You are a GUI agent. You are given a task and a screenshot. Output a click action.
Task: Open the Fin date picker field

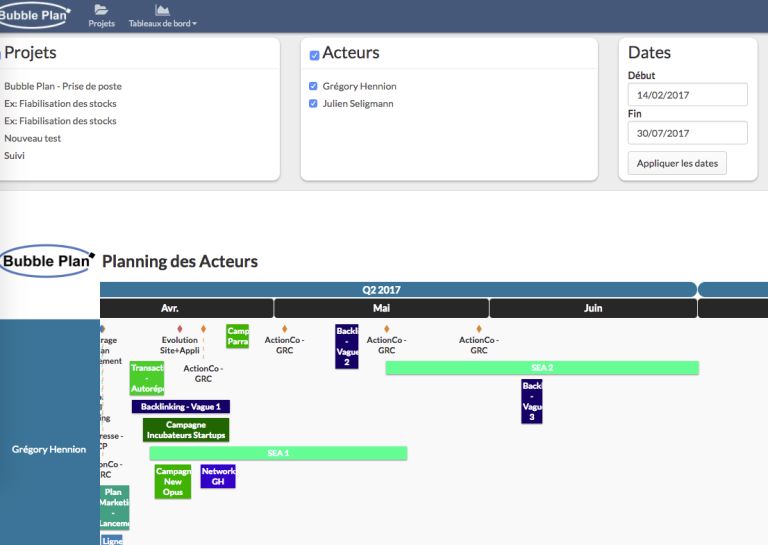(688, 133)
